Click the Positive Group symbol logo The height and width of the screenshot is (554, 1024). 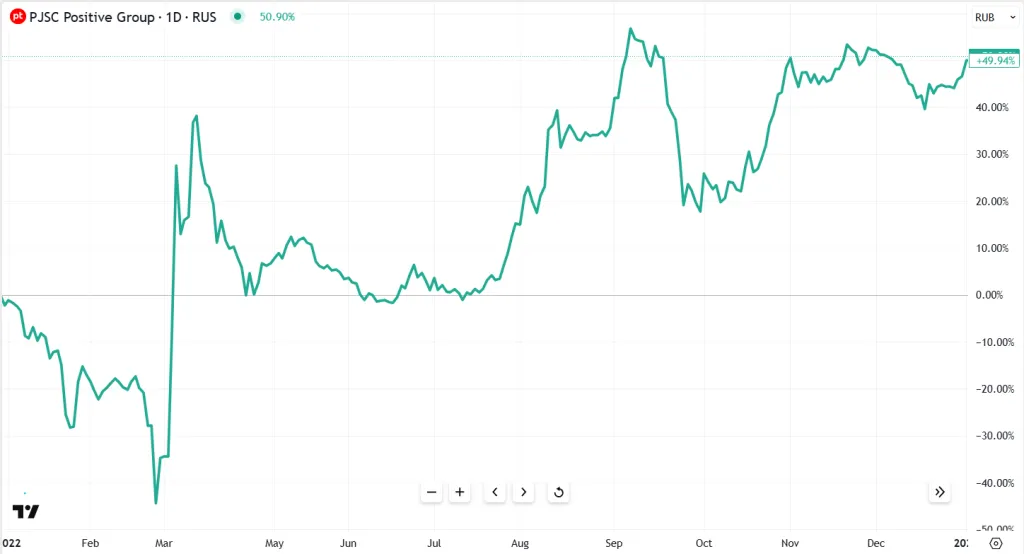click(x=17, y=17)
